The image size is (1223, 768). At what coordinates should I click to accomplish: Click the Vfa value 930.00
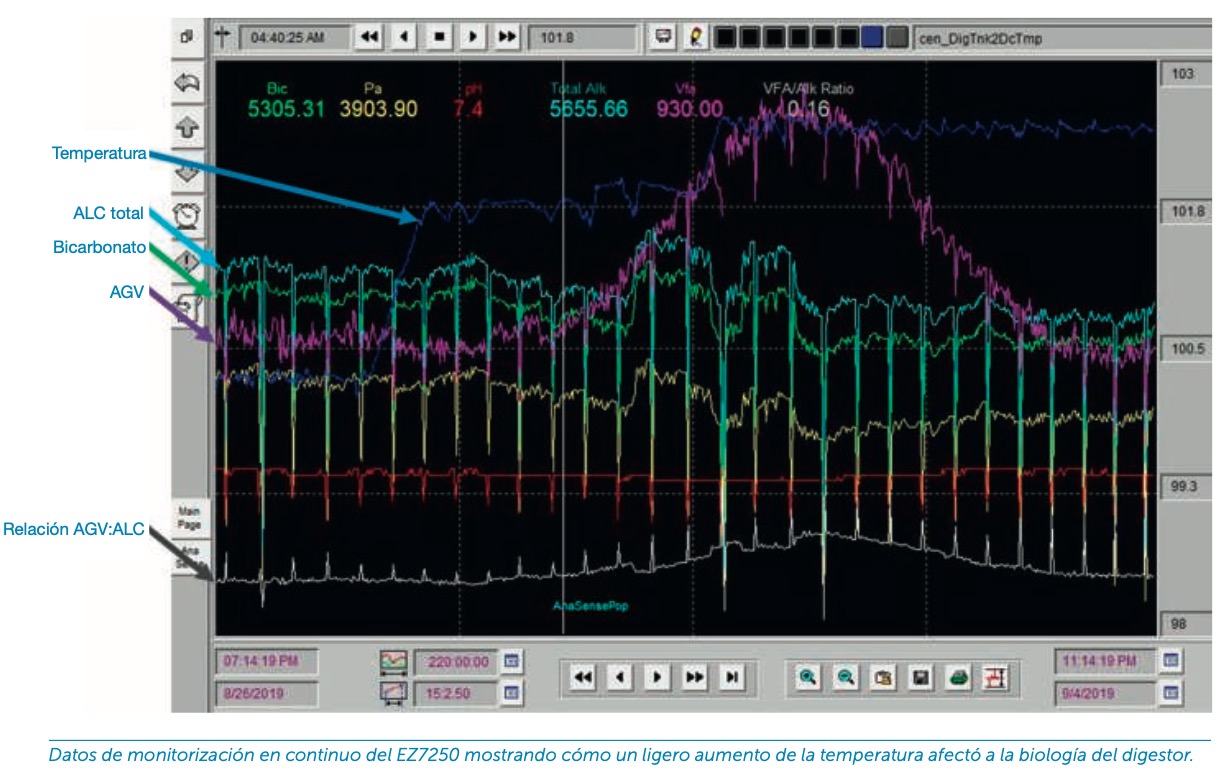coord(690,108)
